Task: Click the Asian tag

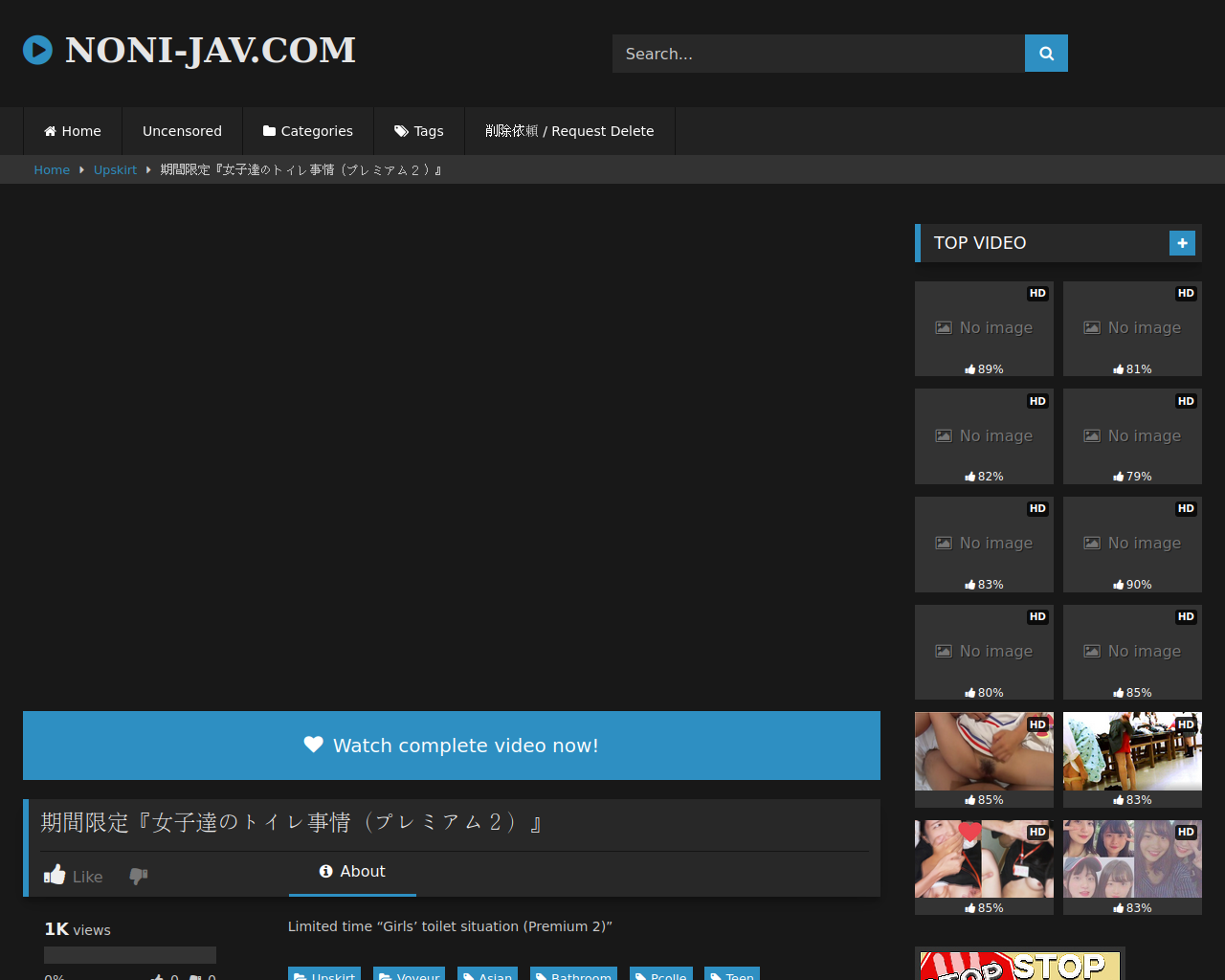Action: click(487, 974)
